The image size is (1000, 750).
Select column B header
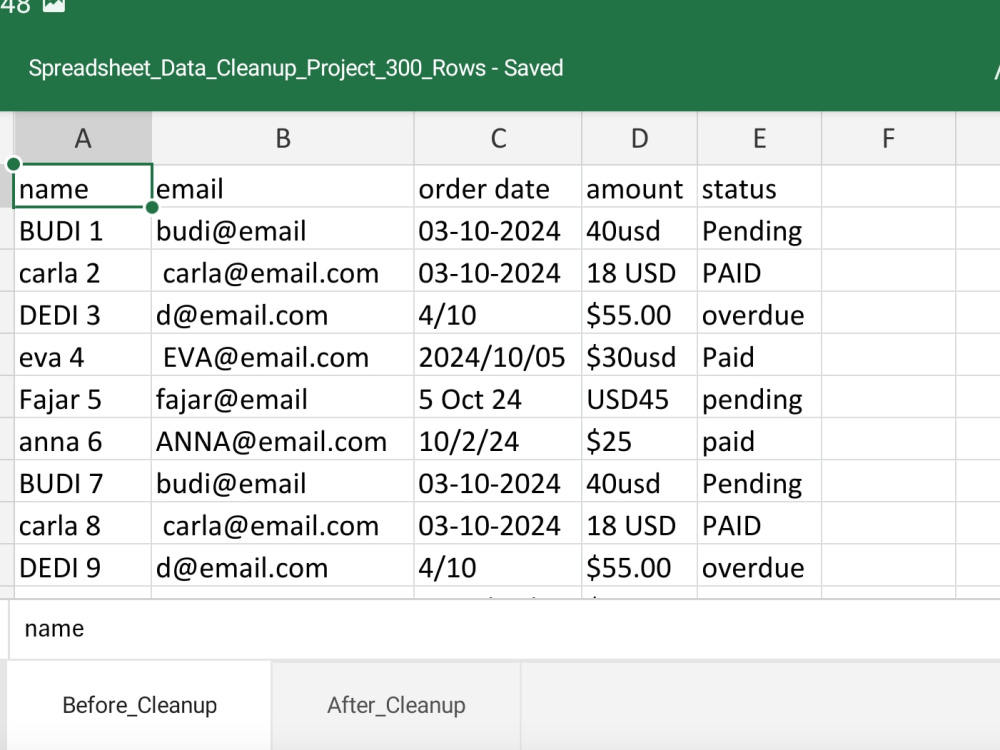[283, 138]
